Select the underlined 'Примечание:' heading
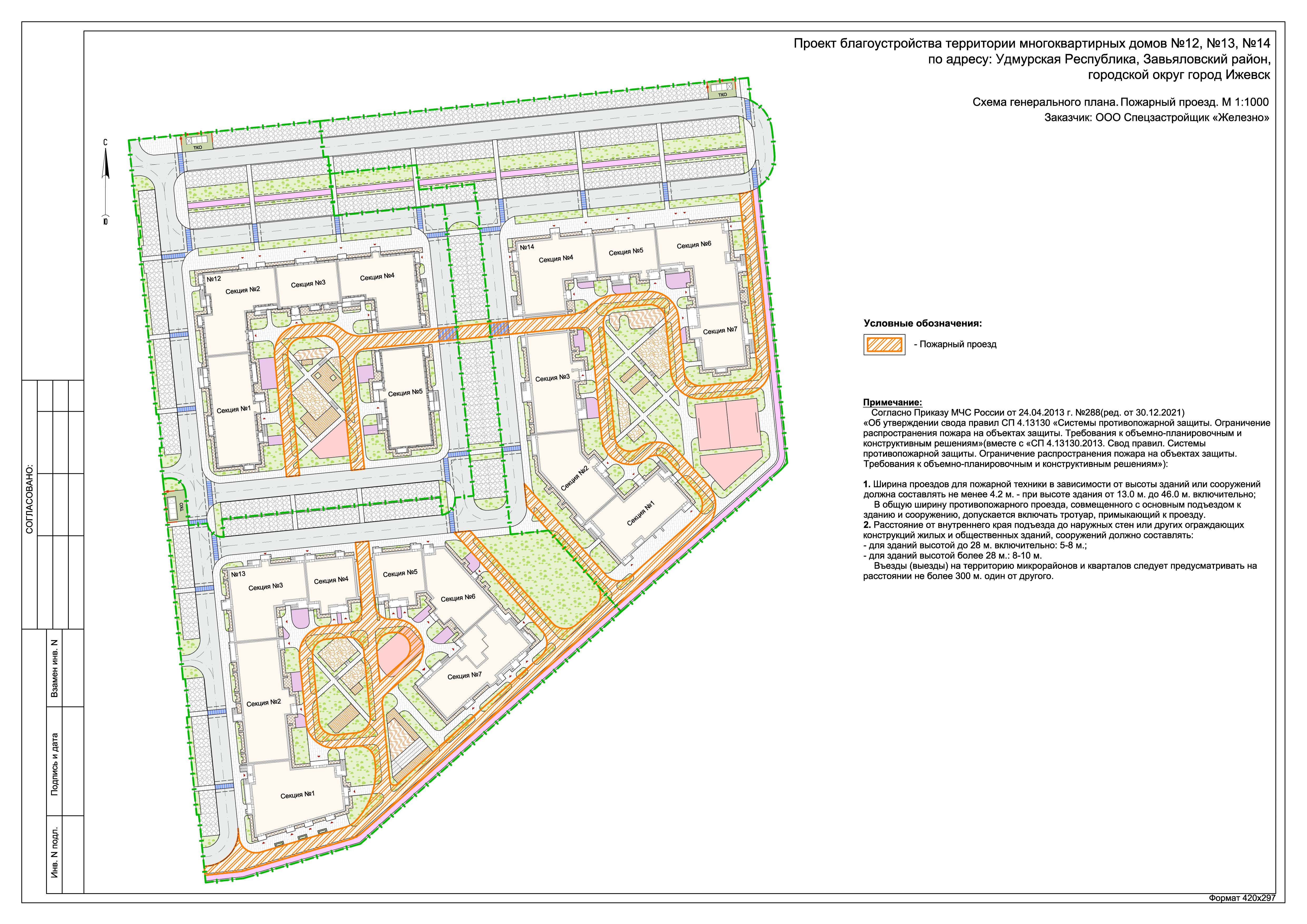The image size is (1307, 924). 892,402
